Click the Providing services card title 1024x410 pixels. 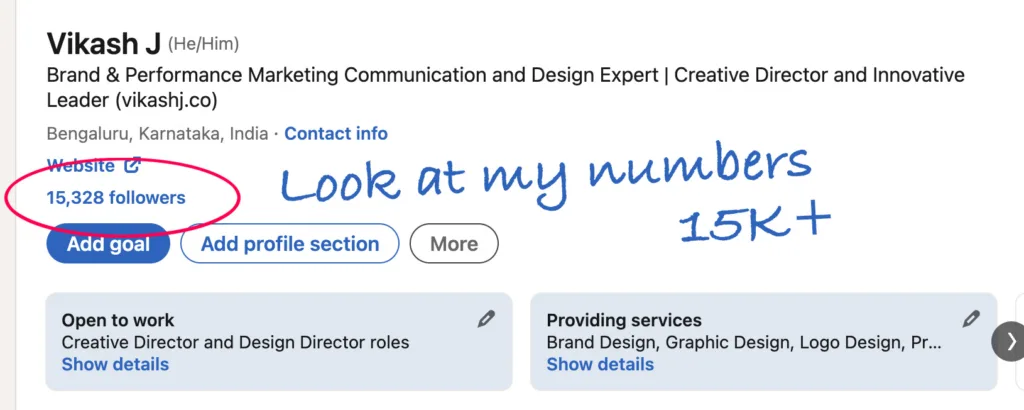624,321
